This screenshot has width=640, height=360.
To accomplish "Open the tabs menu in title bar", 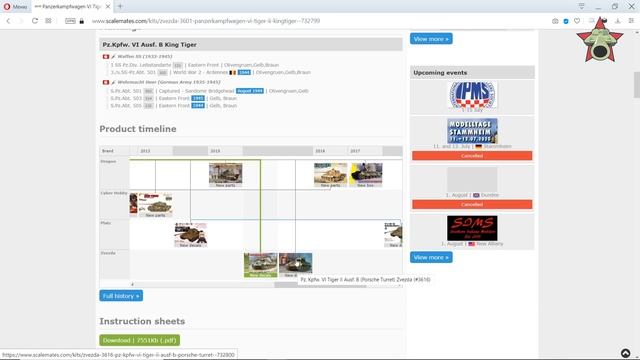I will click(582, 6).
